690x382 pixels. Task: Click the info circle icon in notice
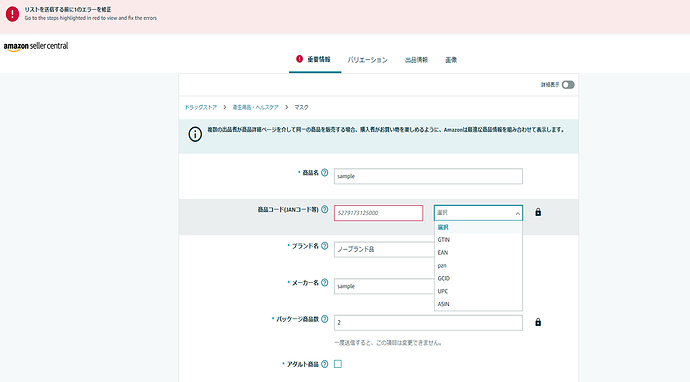point(195,134)
